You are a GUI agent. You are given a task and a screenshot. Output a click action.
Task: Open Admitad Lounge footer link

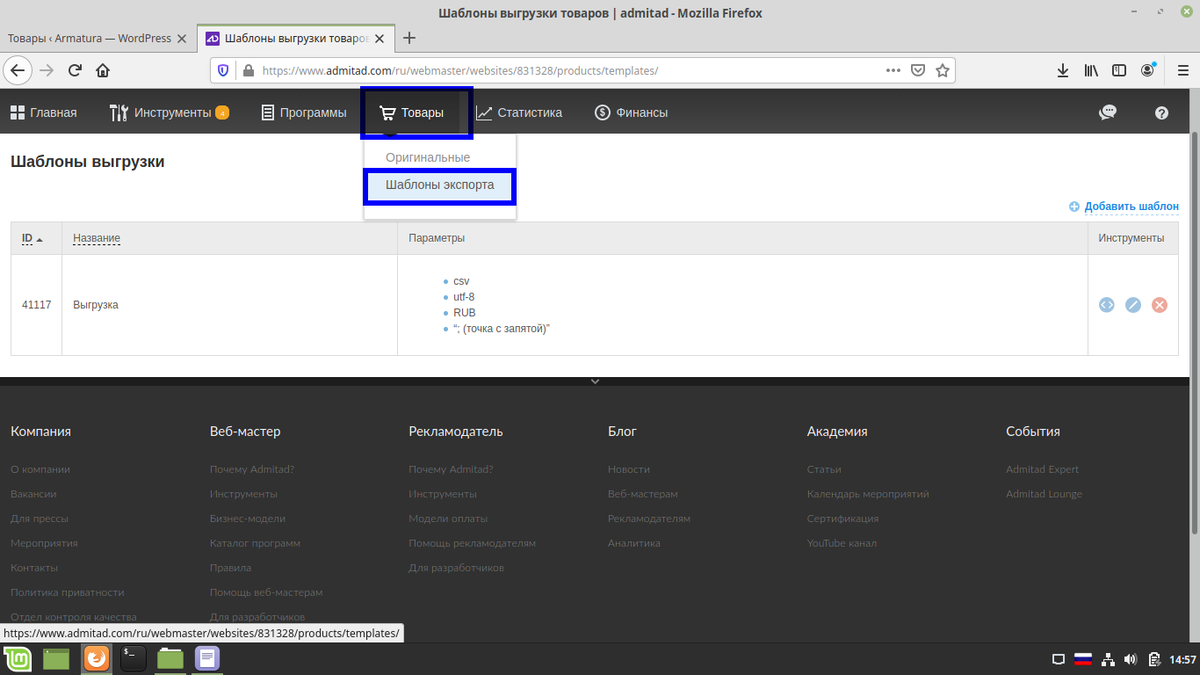1044,494
